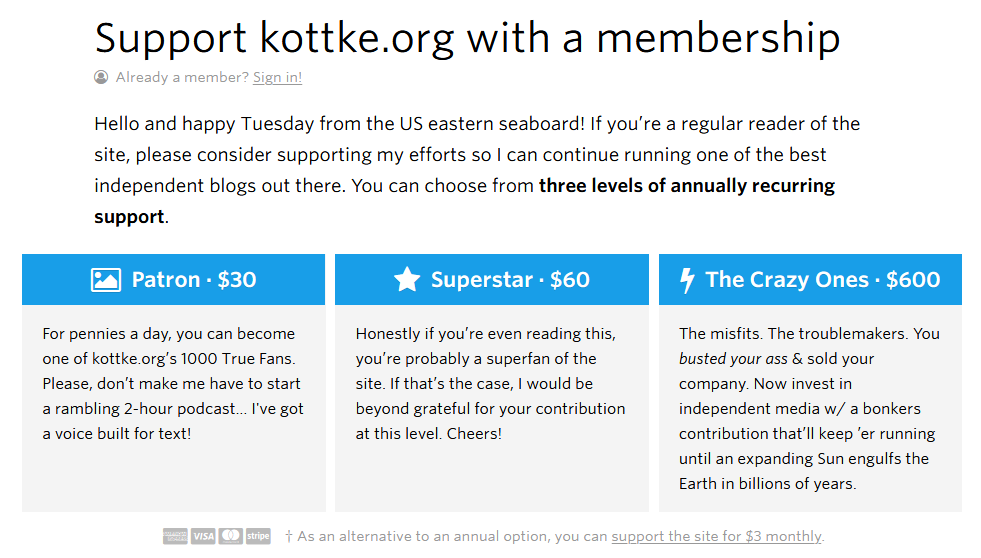This screenshot has height=558, width=981.
Task: Choose the Patron $30 membership
Action: click(x=173, y=280)
